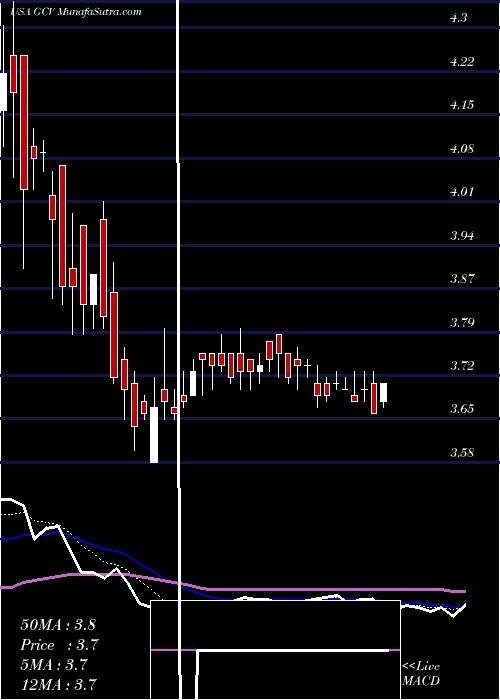Viewport: 500px width, 700px height.
Task: Click the 4.3 price axis label
Action: coord(459,18)
